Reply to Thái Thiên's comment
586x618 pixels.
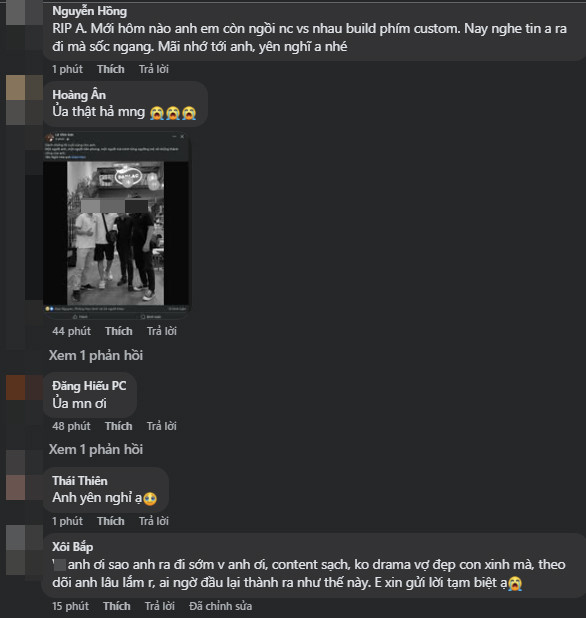(154, 521)
